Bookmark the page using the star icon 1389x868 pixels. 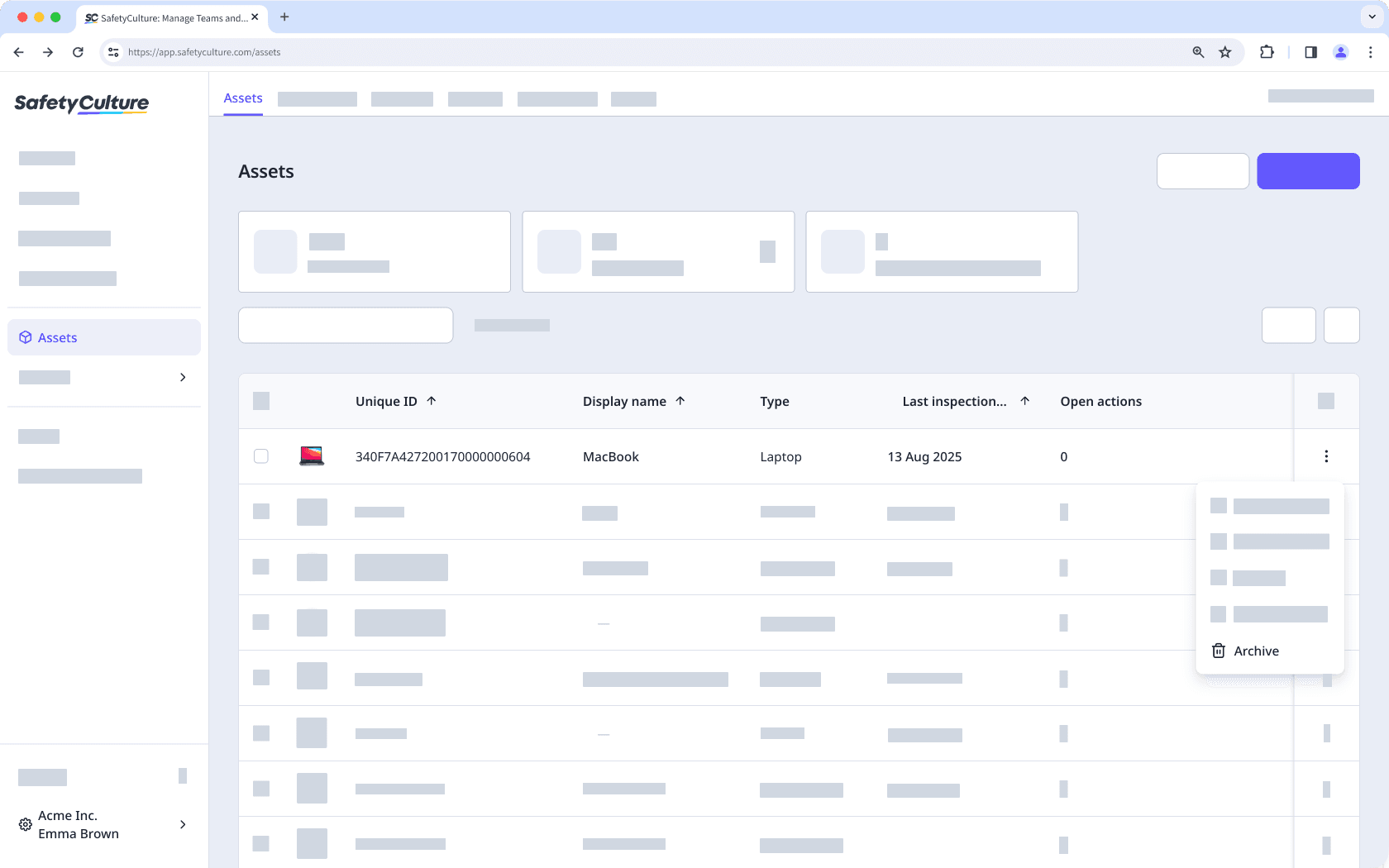pos(1225,52)
